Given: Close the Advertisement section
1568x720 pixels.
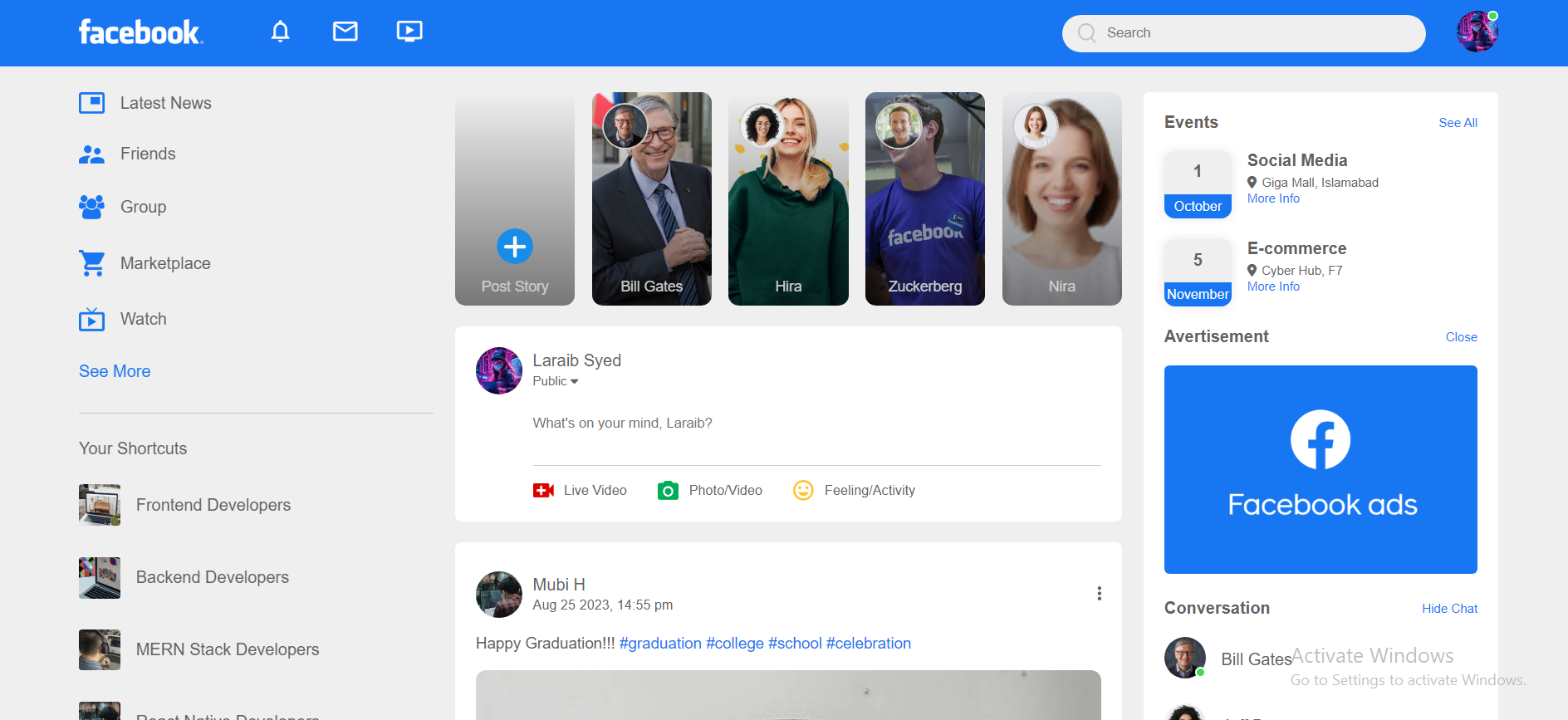Looking at the screenshot, I should [1461, 337].
